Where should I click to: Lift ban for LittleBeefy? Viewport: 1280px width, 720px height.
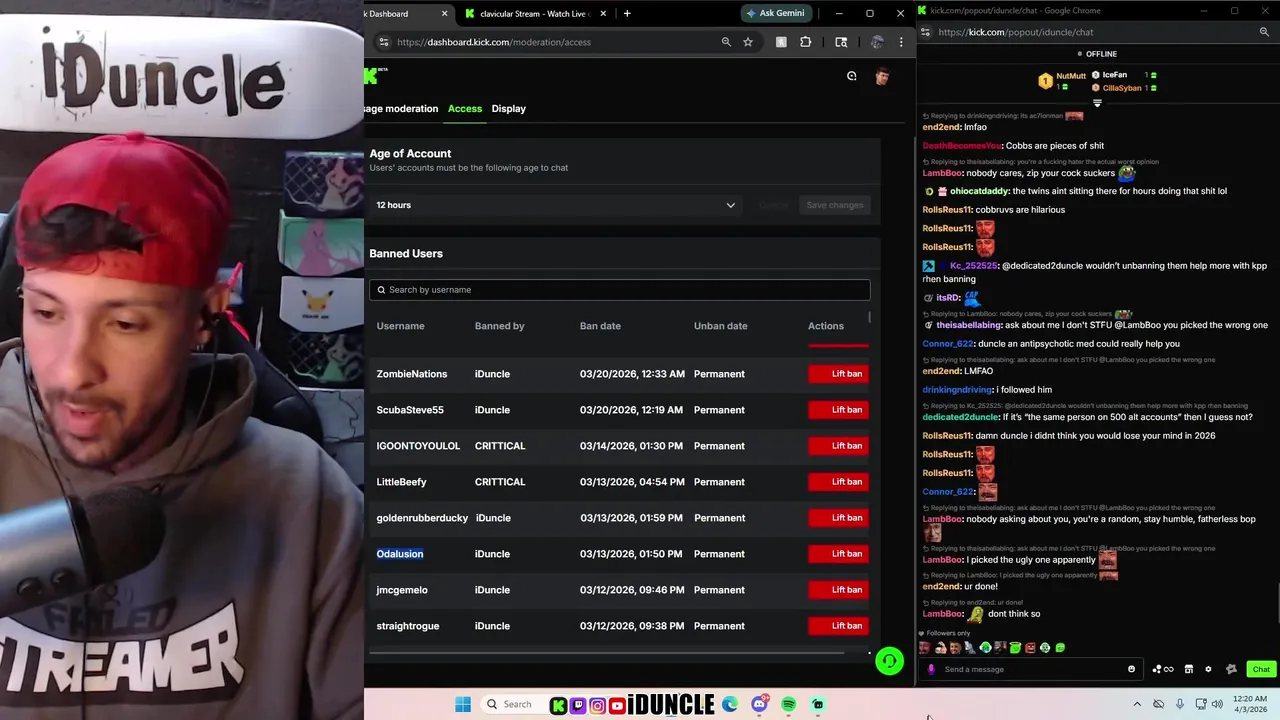tap(838, 482)
